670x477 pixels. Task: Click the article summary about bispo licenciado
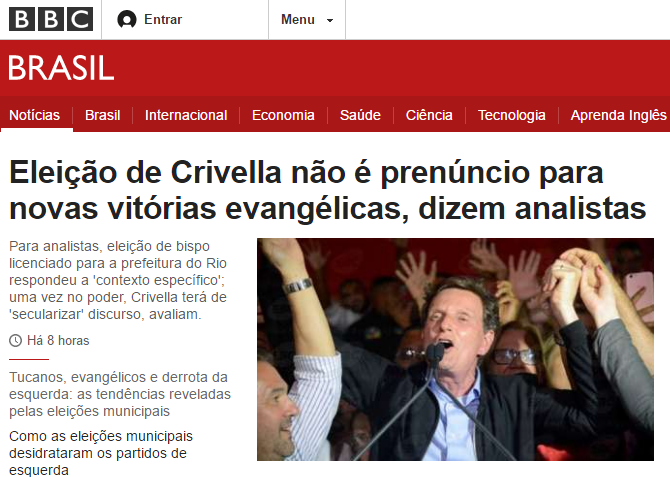point(118,280)
